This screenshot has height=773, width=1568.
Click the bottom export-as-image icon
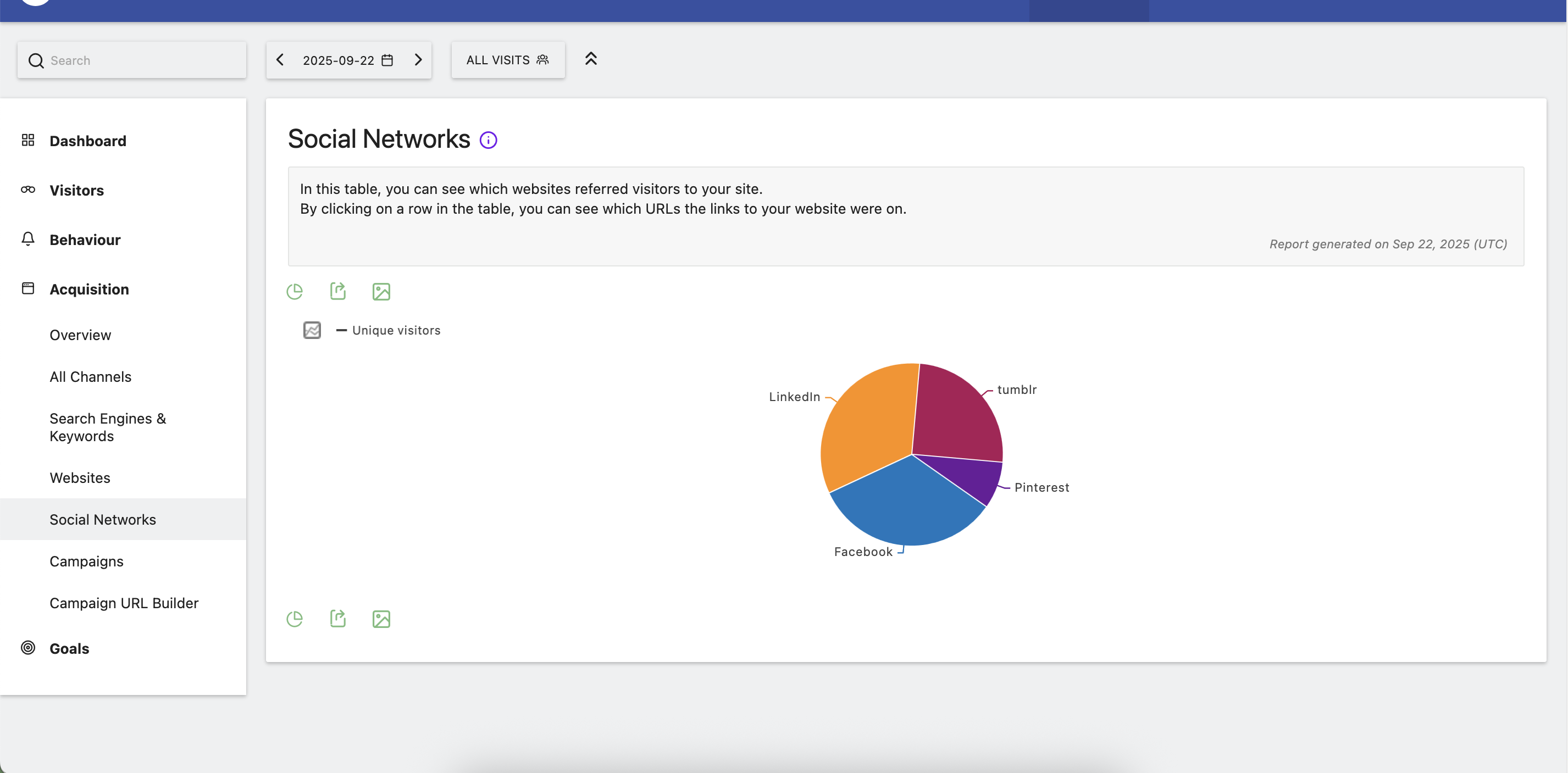coord(381,619)
